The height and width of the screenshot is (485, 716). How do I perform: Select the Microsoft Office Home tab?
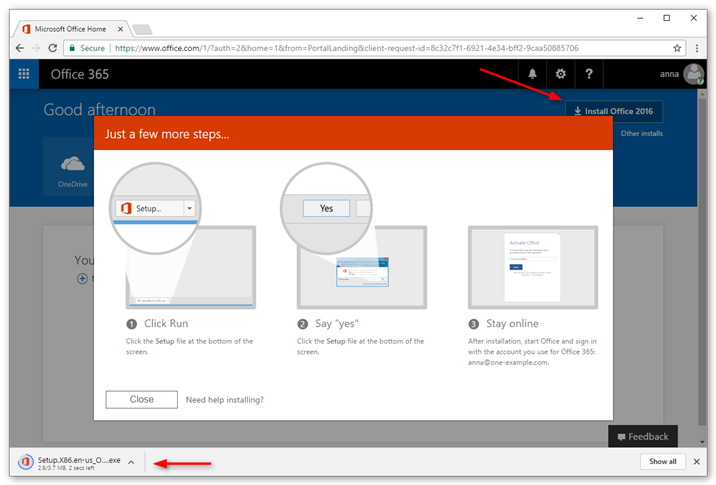pyautogui.click(x=71, y=29)
